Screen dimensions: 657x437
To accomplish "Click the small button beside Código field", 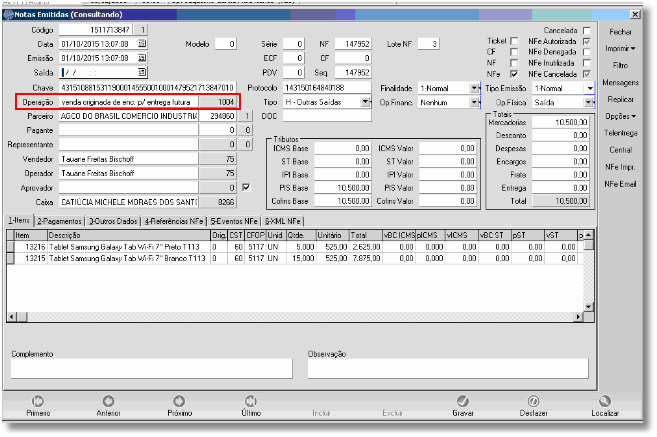I will pyautogui.click(x=142, y=30).
